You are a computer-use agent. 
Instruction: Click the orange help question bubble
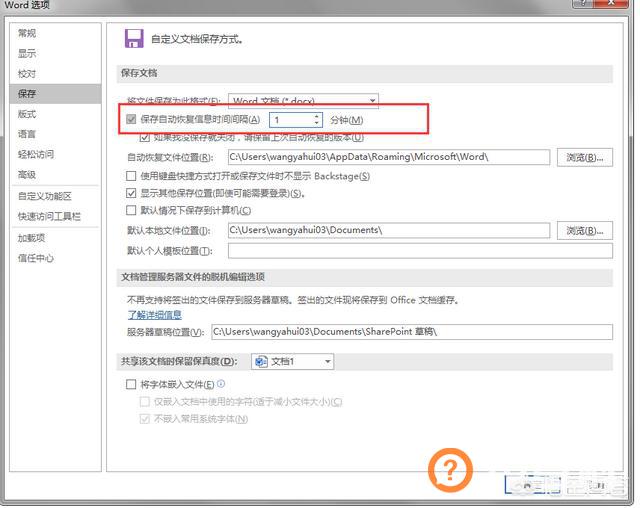[x=450, y=470]
